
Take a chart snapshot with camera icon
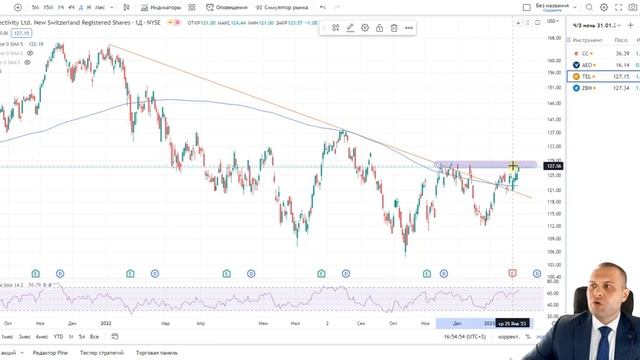pos(633,7)
